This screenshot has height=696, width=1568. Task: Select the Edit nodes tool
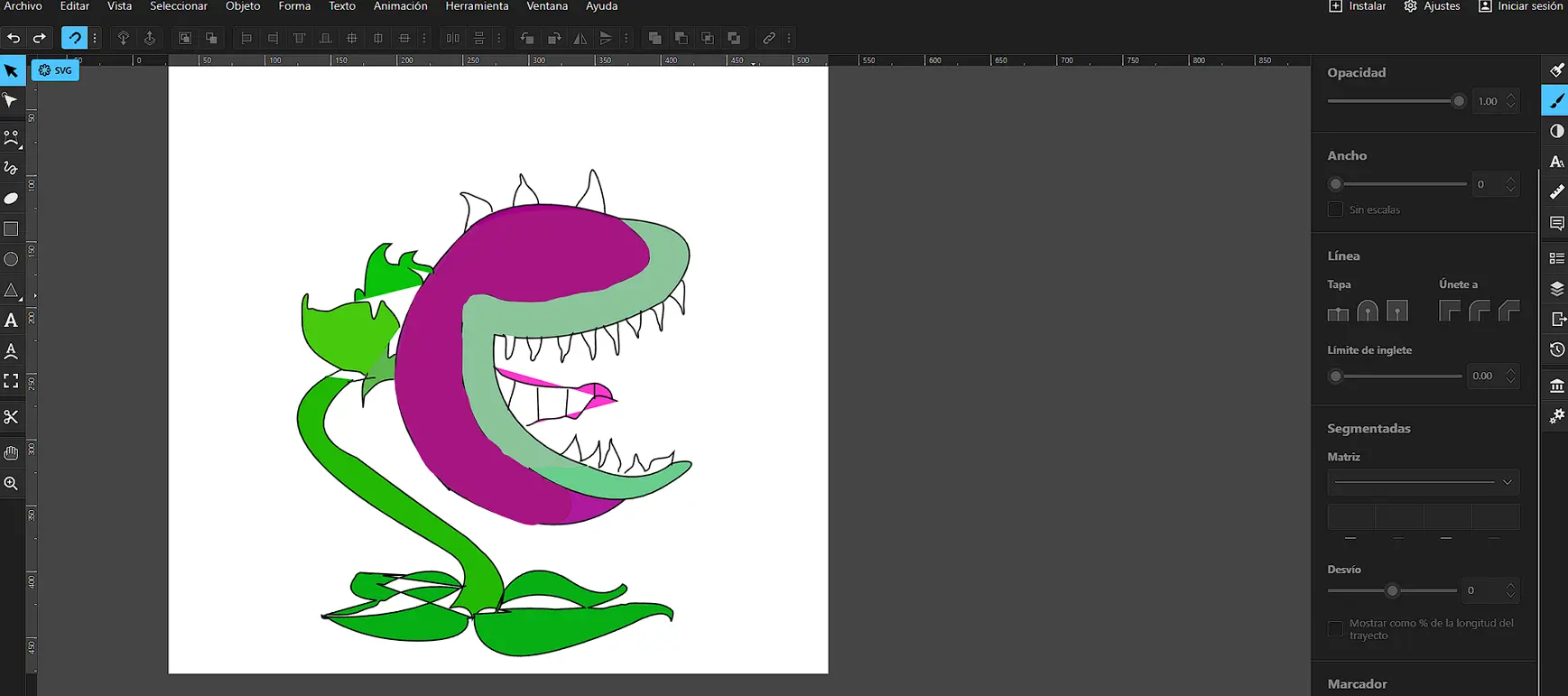pyautogui.click(x=11, y=101)
